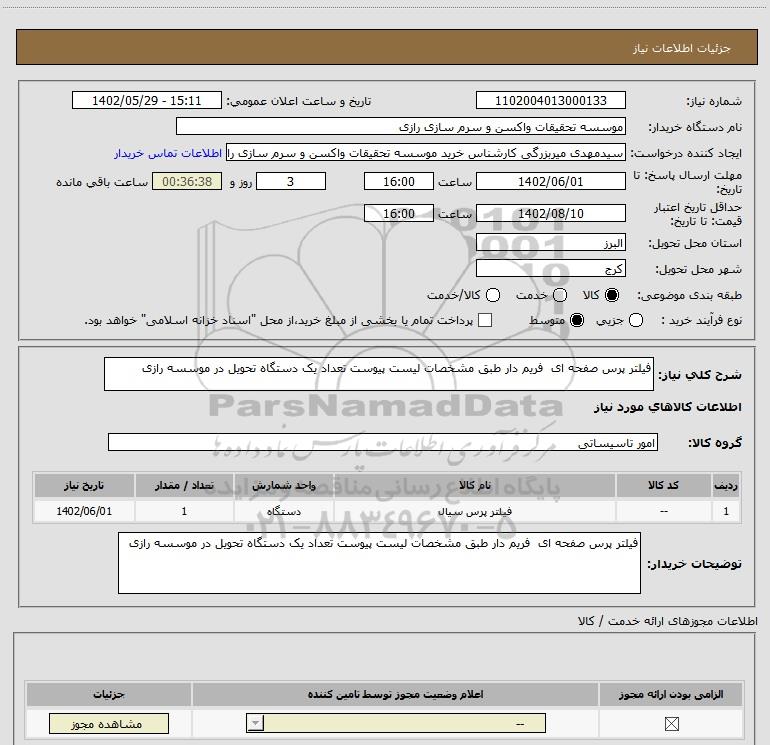The width and height of the screenshot is (770, 745).
Task: Click the response deadline hour 16:00 field
Action: pyautogui.click(x=399, y=182)
